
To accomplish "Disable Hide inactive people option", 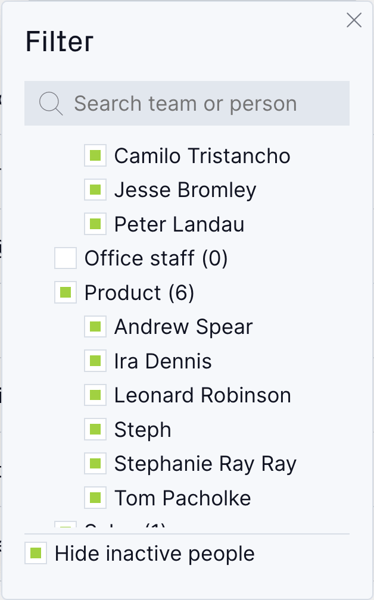I will point(36,553).
